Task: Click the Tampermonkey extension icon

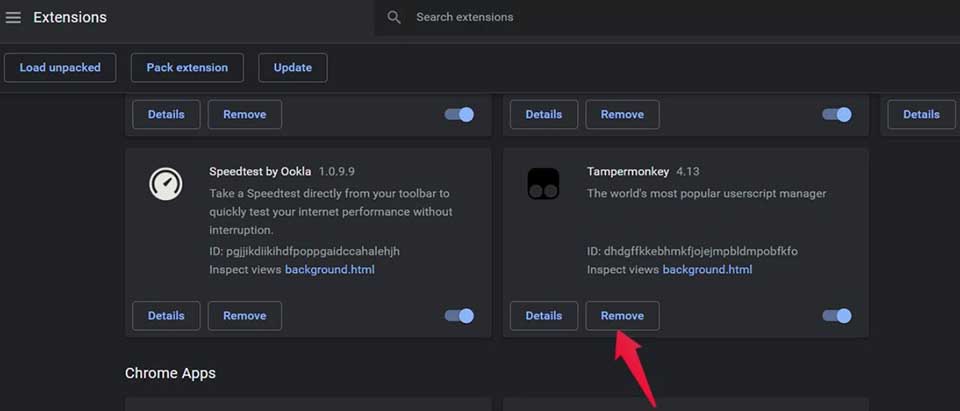Action: [543, 184]
